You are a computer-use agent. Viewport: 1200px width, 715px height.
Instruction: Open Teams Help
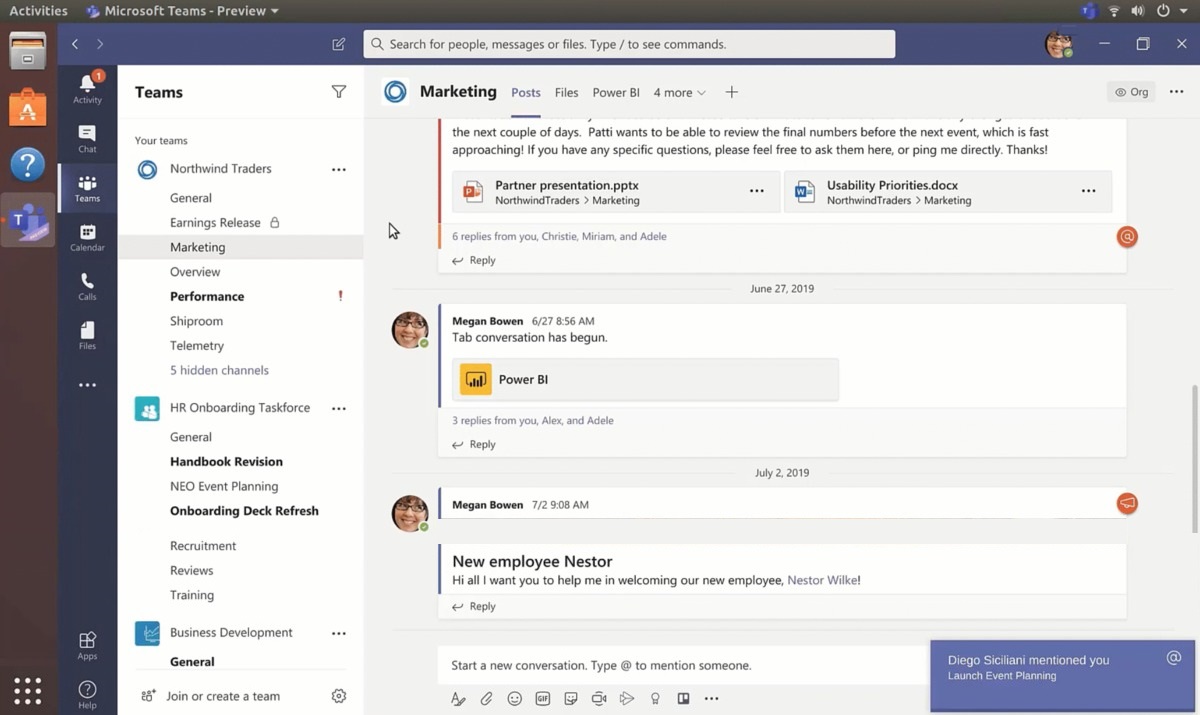point(87,694)
